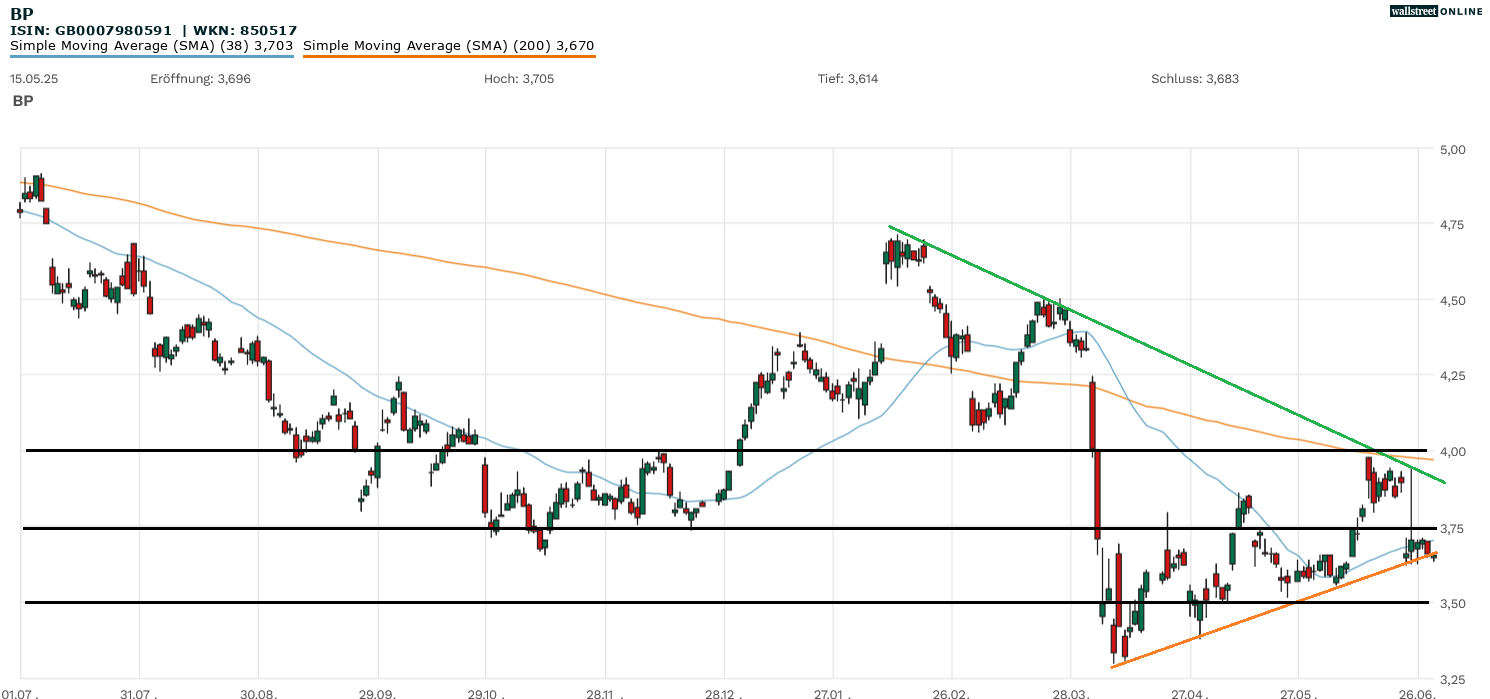1490x699 pixels.
Task: Click the 28.03. x-axis date label
Action: (x=1070, y=692)
